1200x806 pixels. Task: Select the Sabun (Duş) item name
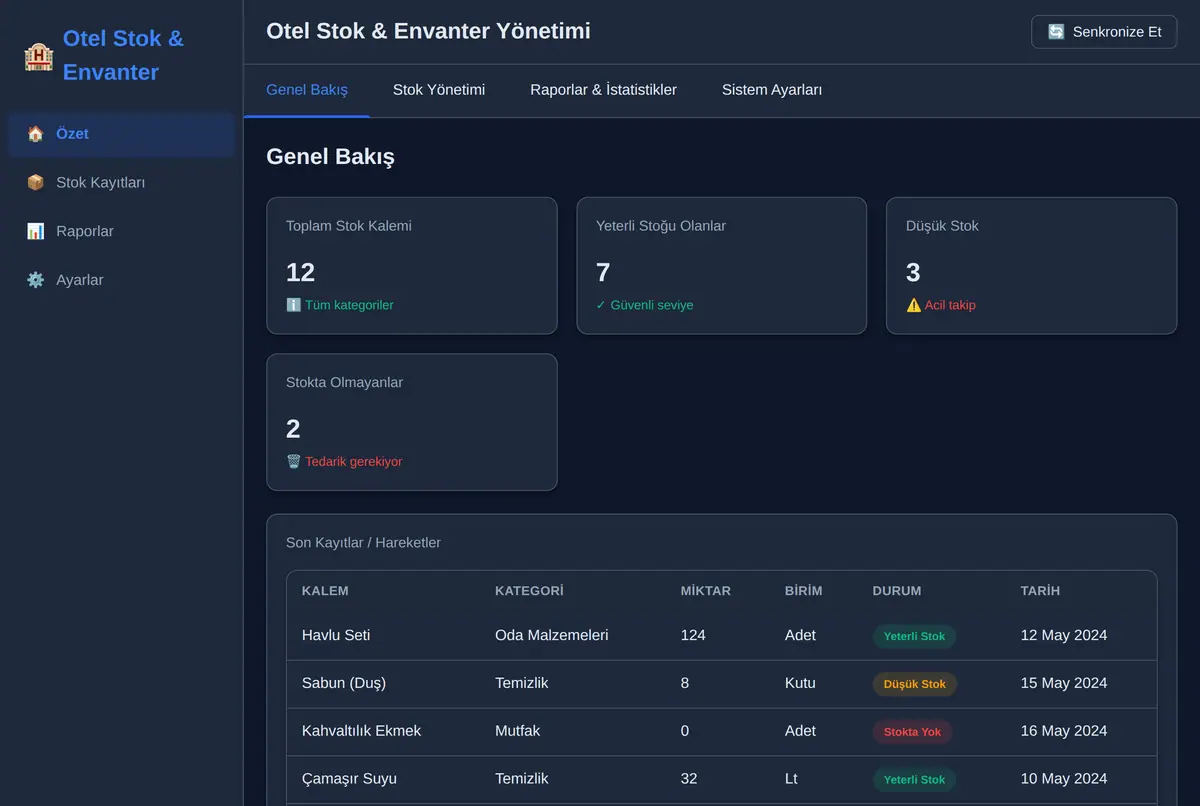click(344, 684)
